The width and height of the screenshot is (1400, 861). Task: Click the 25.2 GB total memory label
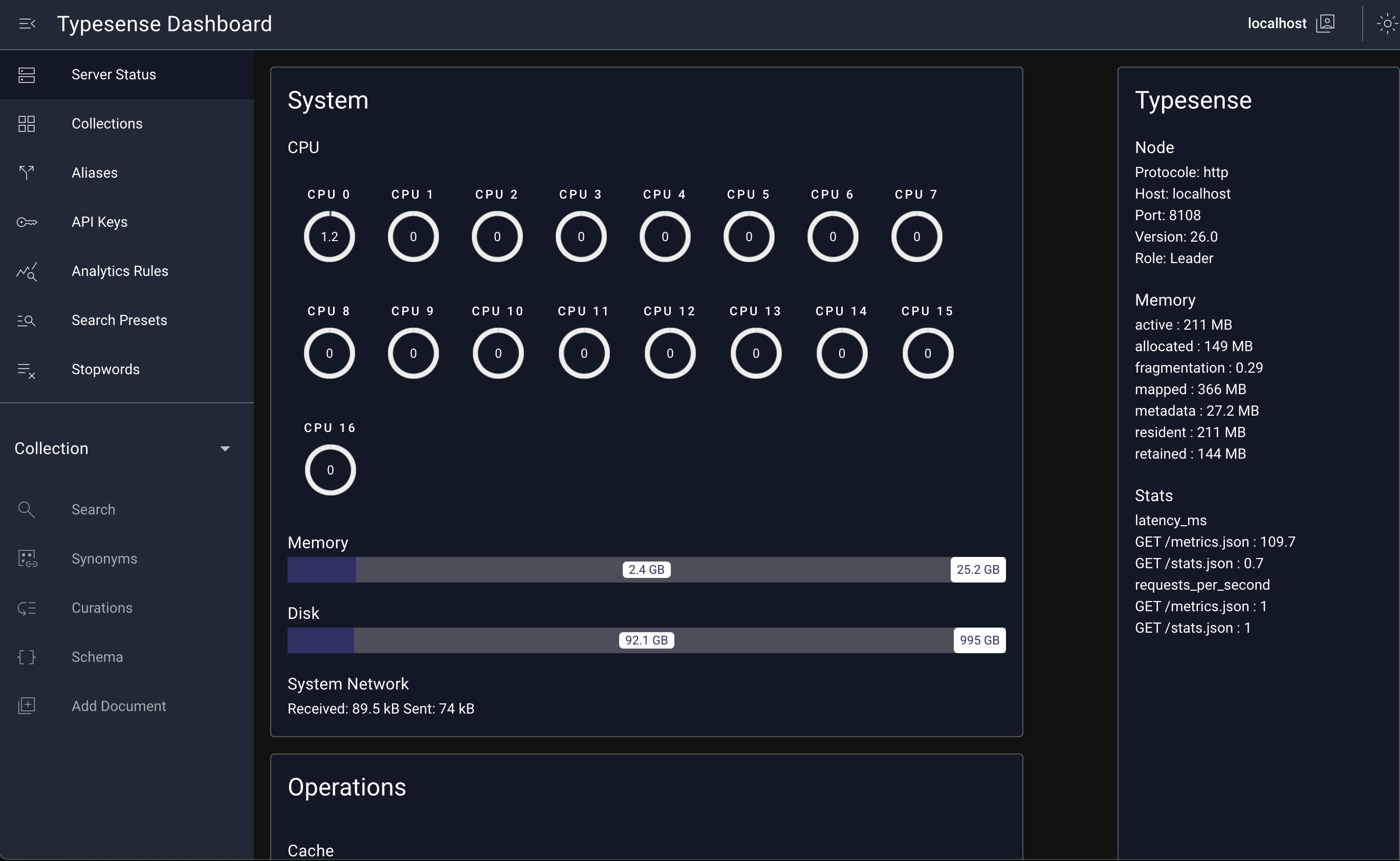click(x=978, y=569)
